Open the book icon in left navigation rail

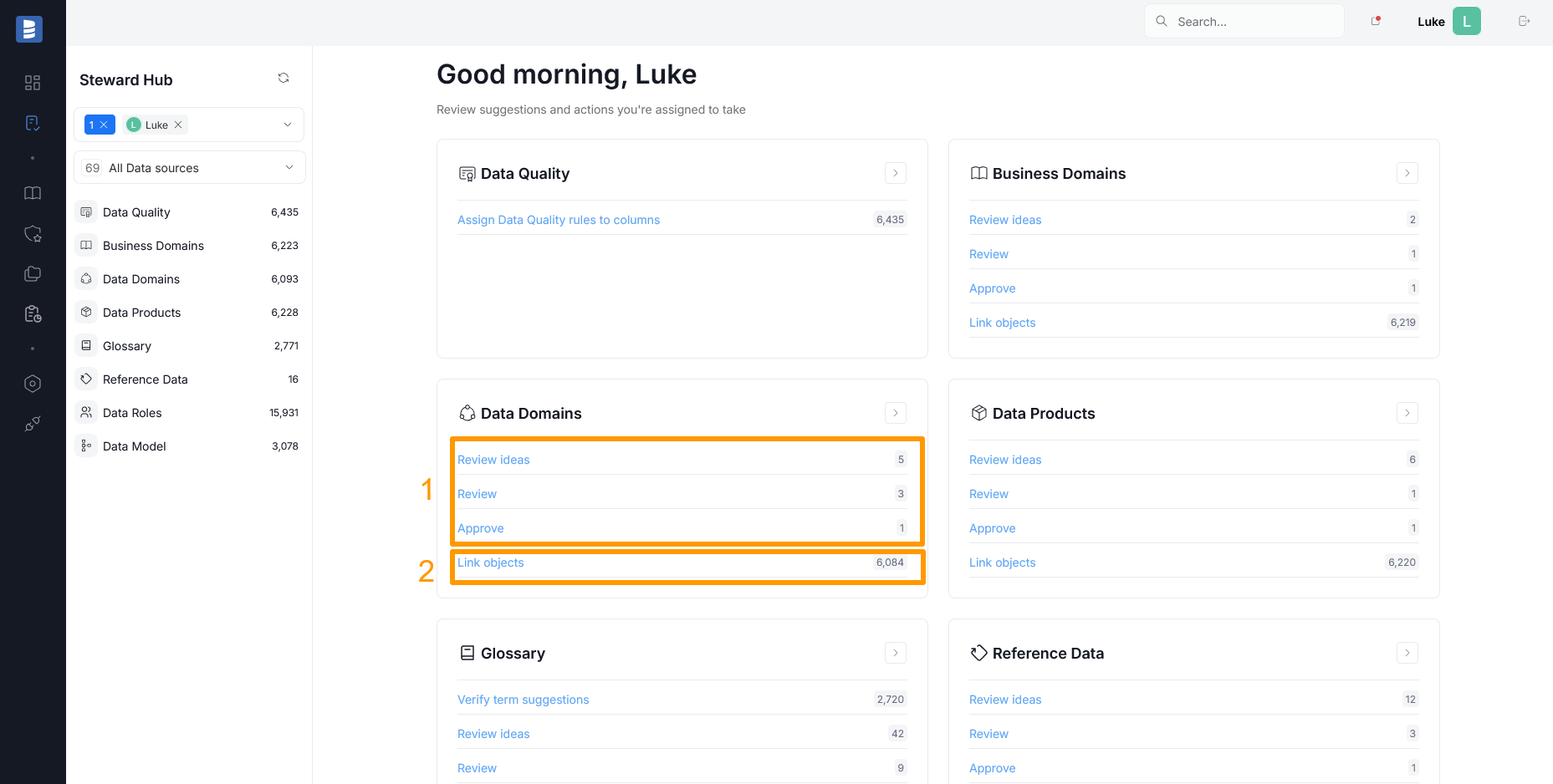(33, 193)
